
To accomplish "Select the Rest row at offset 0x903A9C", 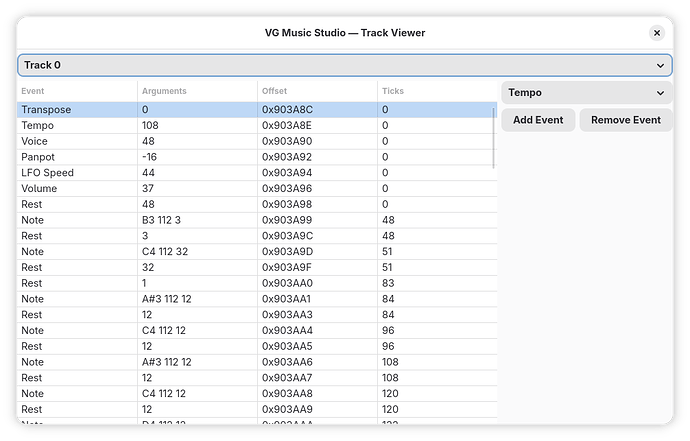I will point(257,236).
